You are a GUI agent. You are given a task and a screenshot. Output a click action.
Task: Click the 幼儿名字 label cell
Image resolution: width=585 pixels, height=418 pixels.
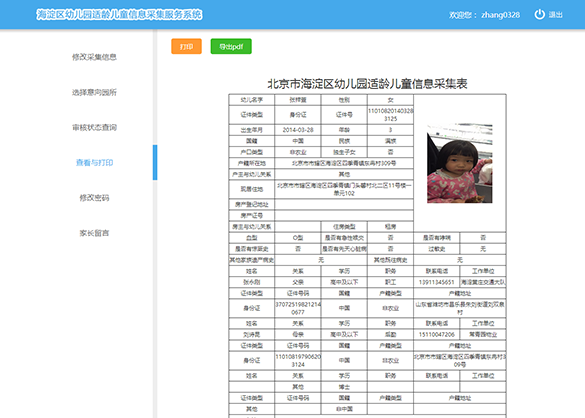[251, 100]
